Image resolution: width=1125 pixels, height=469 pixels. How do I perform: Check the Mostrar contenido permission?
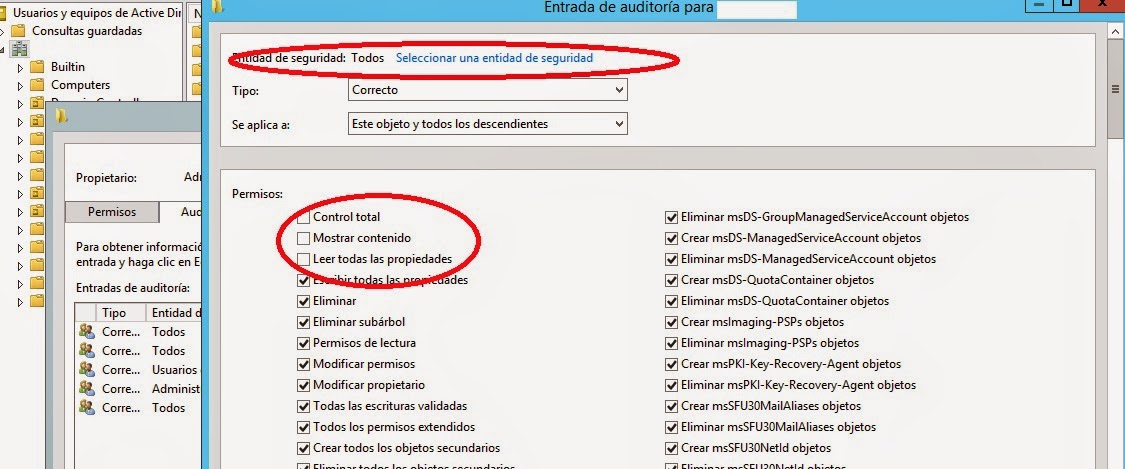(304, 238)
